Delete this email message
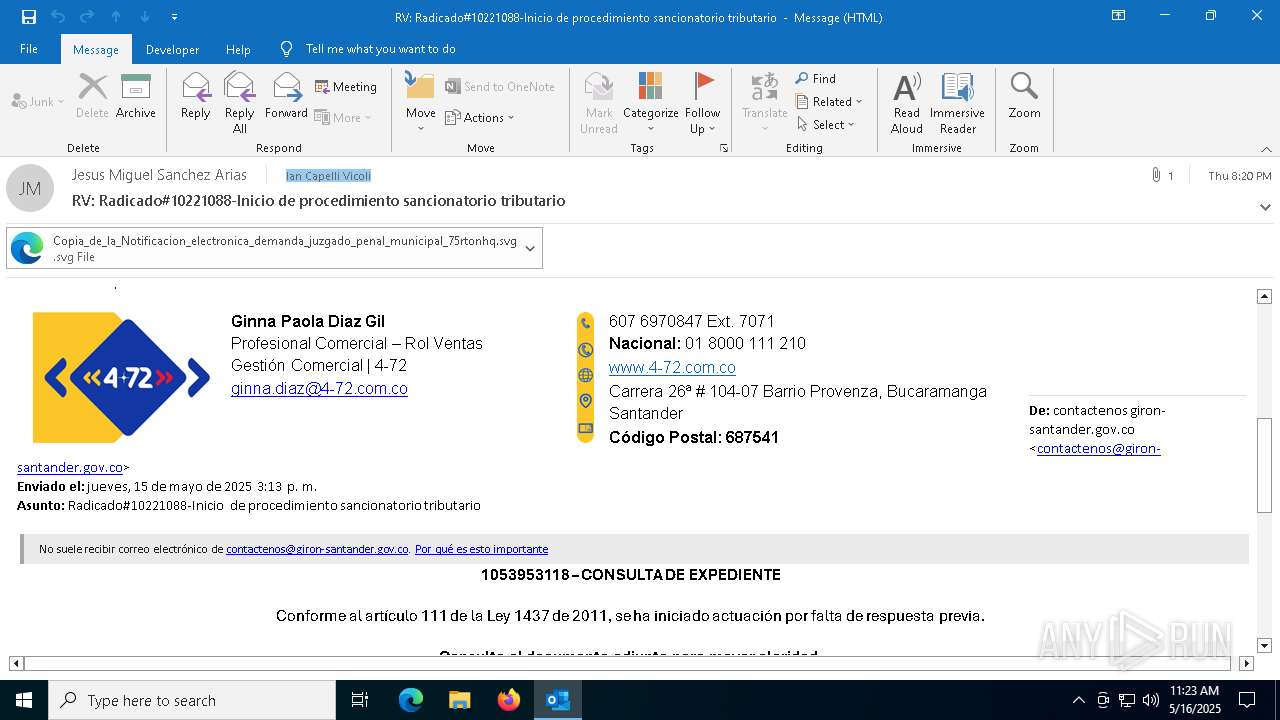The height and width of the screenshot is (720, 1280). 92,96
